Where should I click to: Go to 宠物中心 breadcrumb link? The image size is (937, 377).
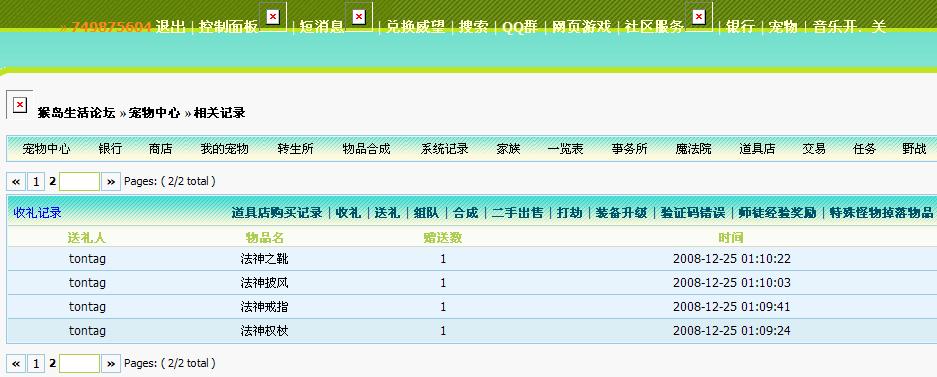154,113
